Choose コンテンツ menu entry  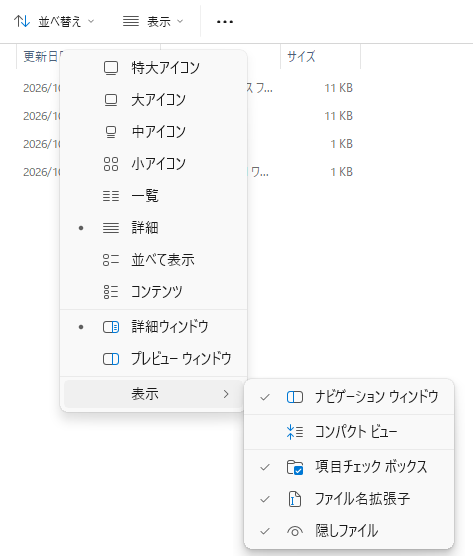click(x=153, y=291)
